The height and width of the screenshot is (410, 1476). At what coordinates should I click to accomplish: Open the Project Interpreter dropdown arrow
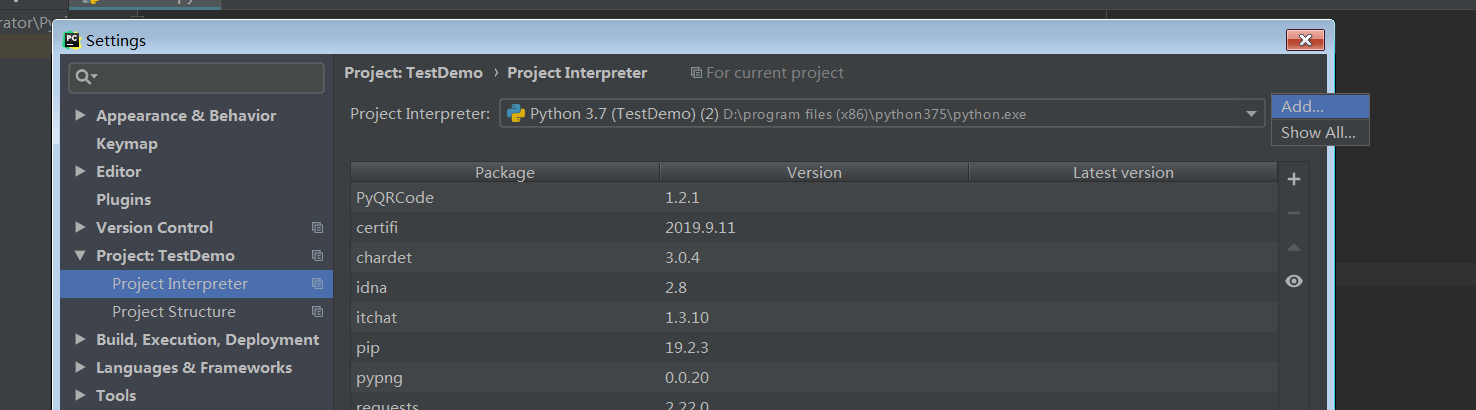pyautogui.click(x=1252, y=114)
